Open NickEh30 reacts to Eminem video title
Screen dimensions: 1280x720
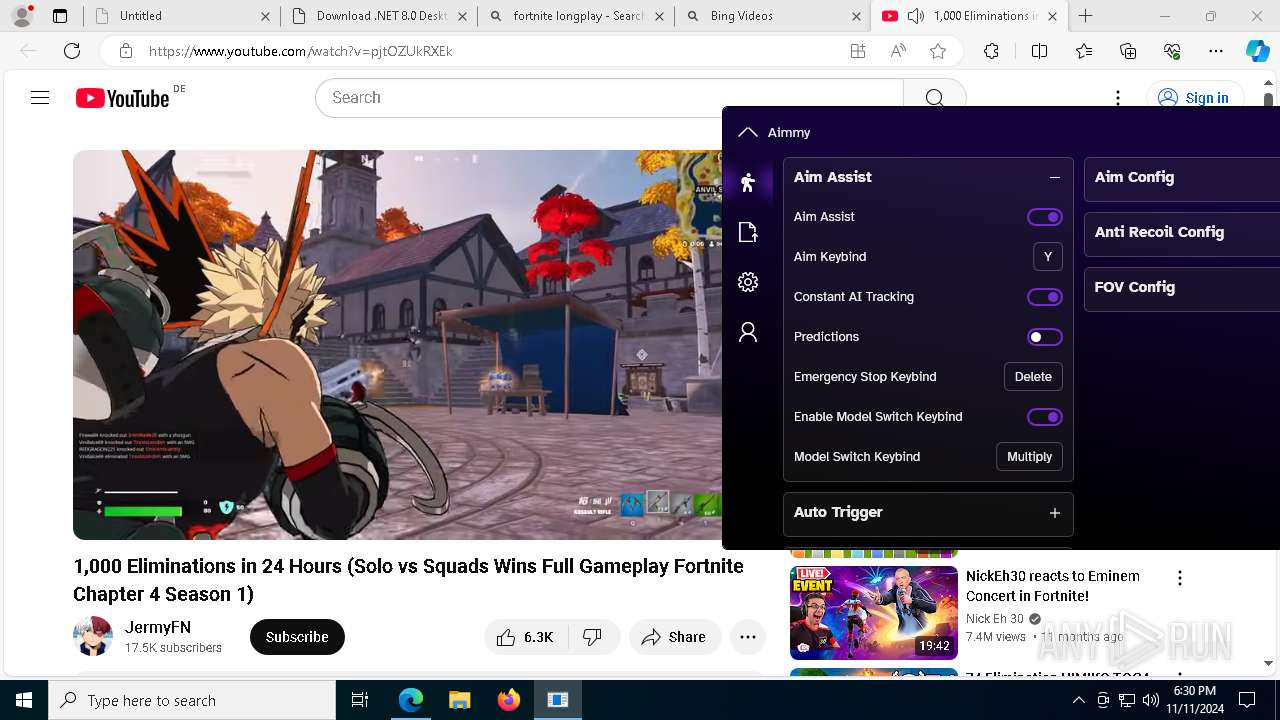1052,586
